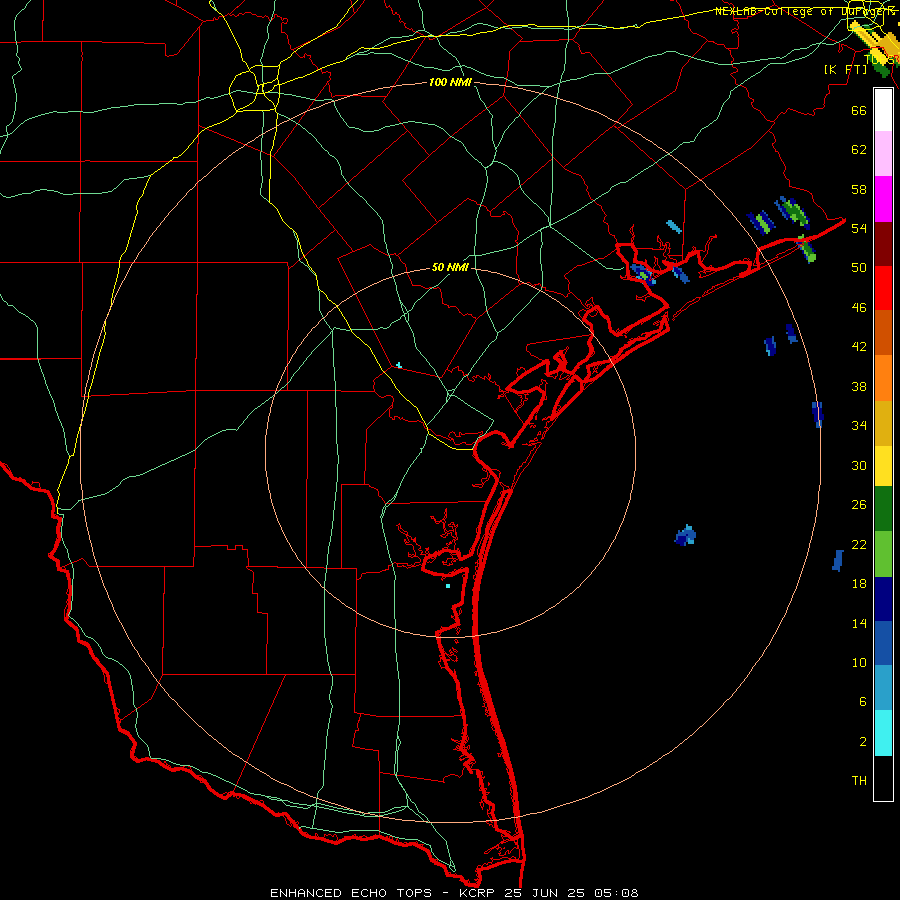This screenshot has height=900, width=900.
Task: Click the navy blue legend swatch
Action: (x=883, y=599)
